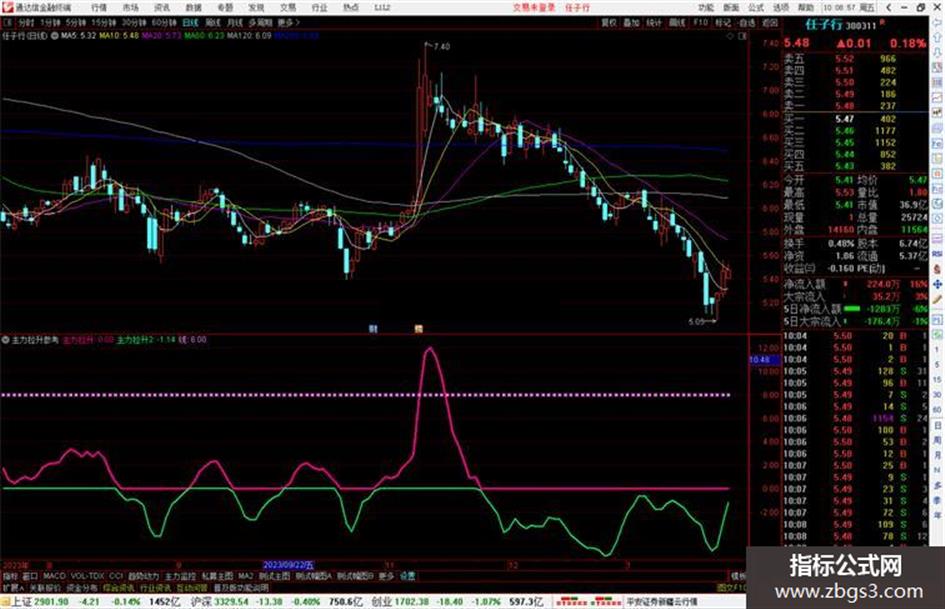Select the 多周期 tab
945x609 pixels.
click(260, 22)
